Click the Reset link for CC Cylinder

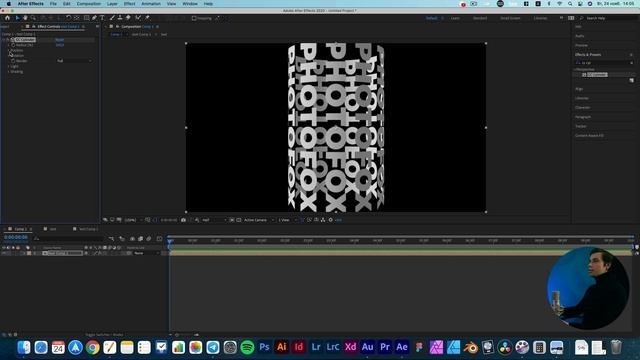(60, 40)
